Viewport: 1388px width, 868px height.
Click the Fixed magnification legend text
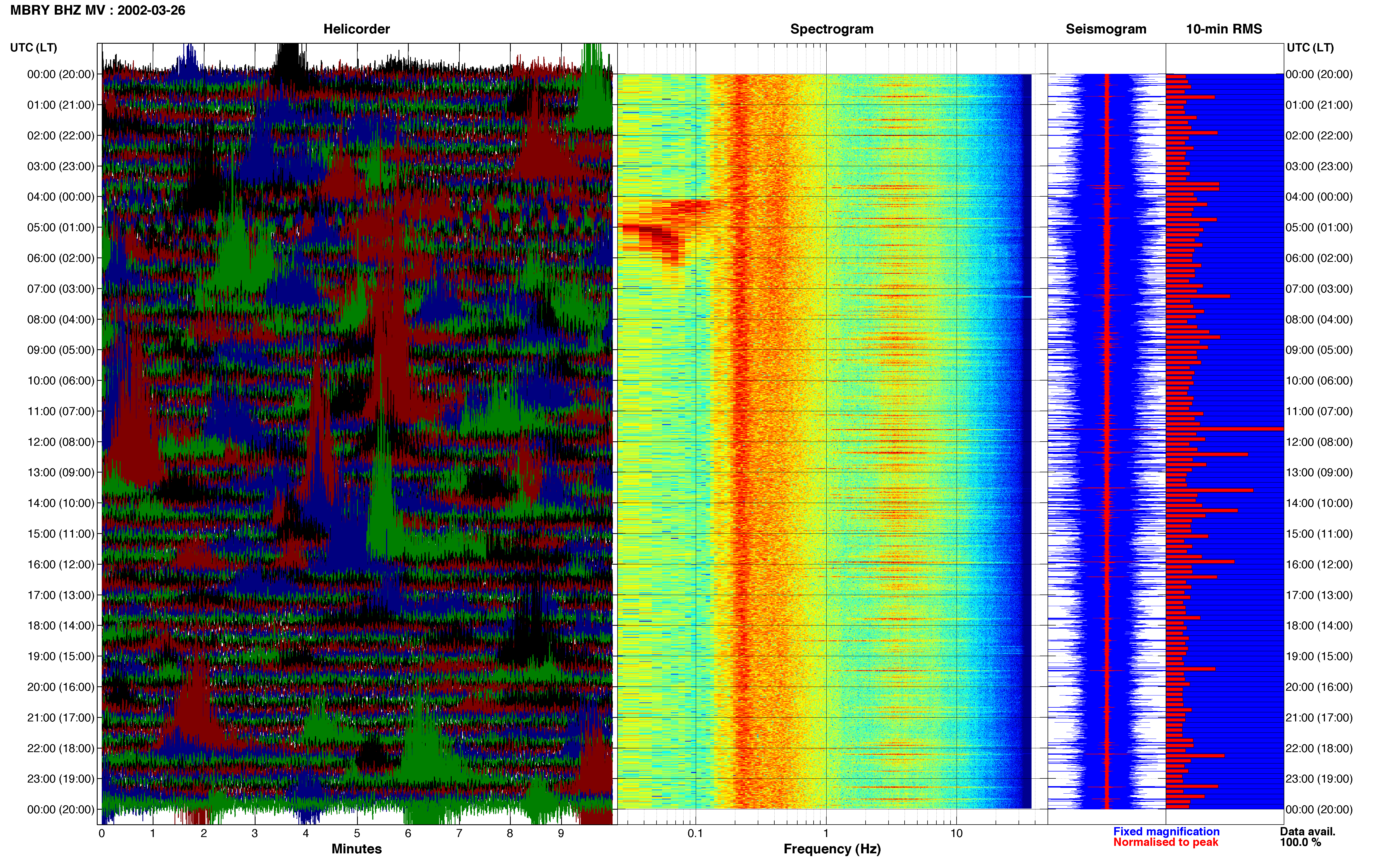coord(1166,831)
